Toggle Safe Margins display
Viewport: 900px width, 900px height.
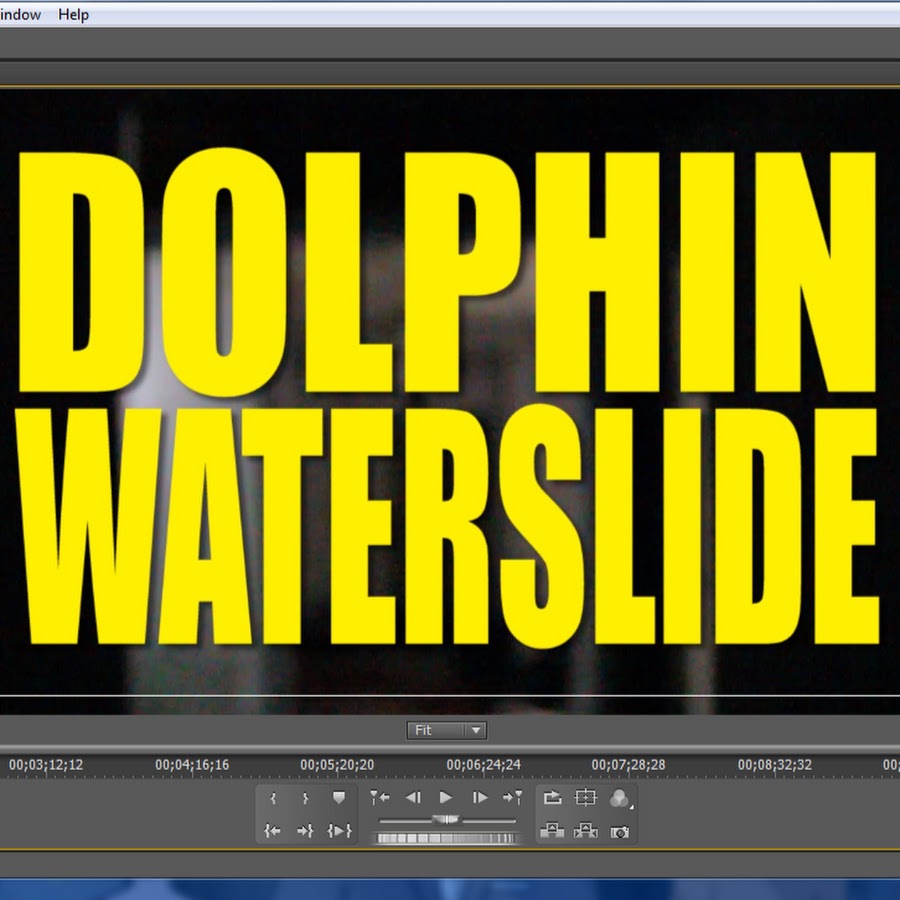click(585, 797)
